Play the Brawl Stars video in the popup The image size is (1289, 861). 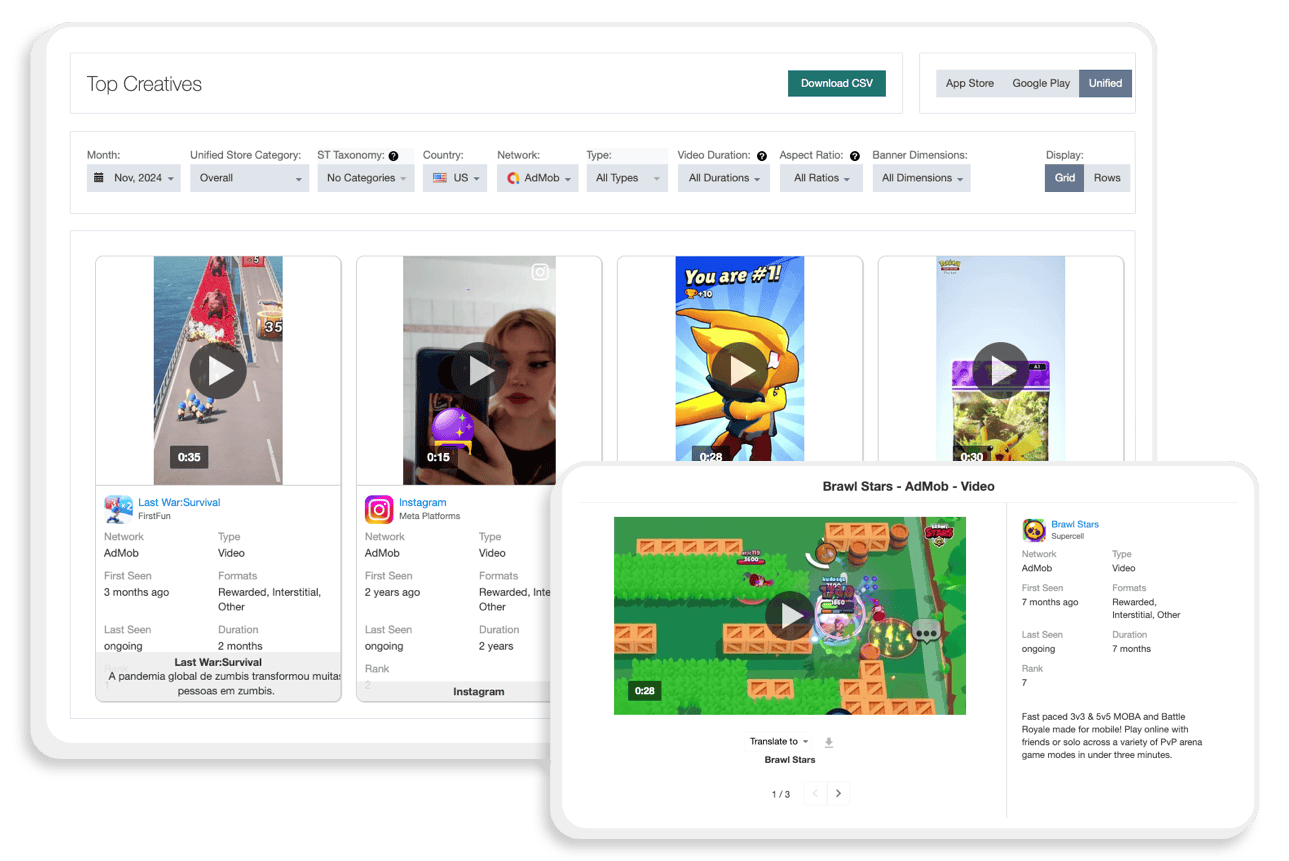click(x=790, y=616)
